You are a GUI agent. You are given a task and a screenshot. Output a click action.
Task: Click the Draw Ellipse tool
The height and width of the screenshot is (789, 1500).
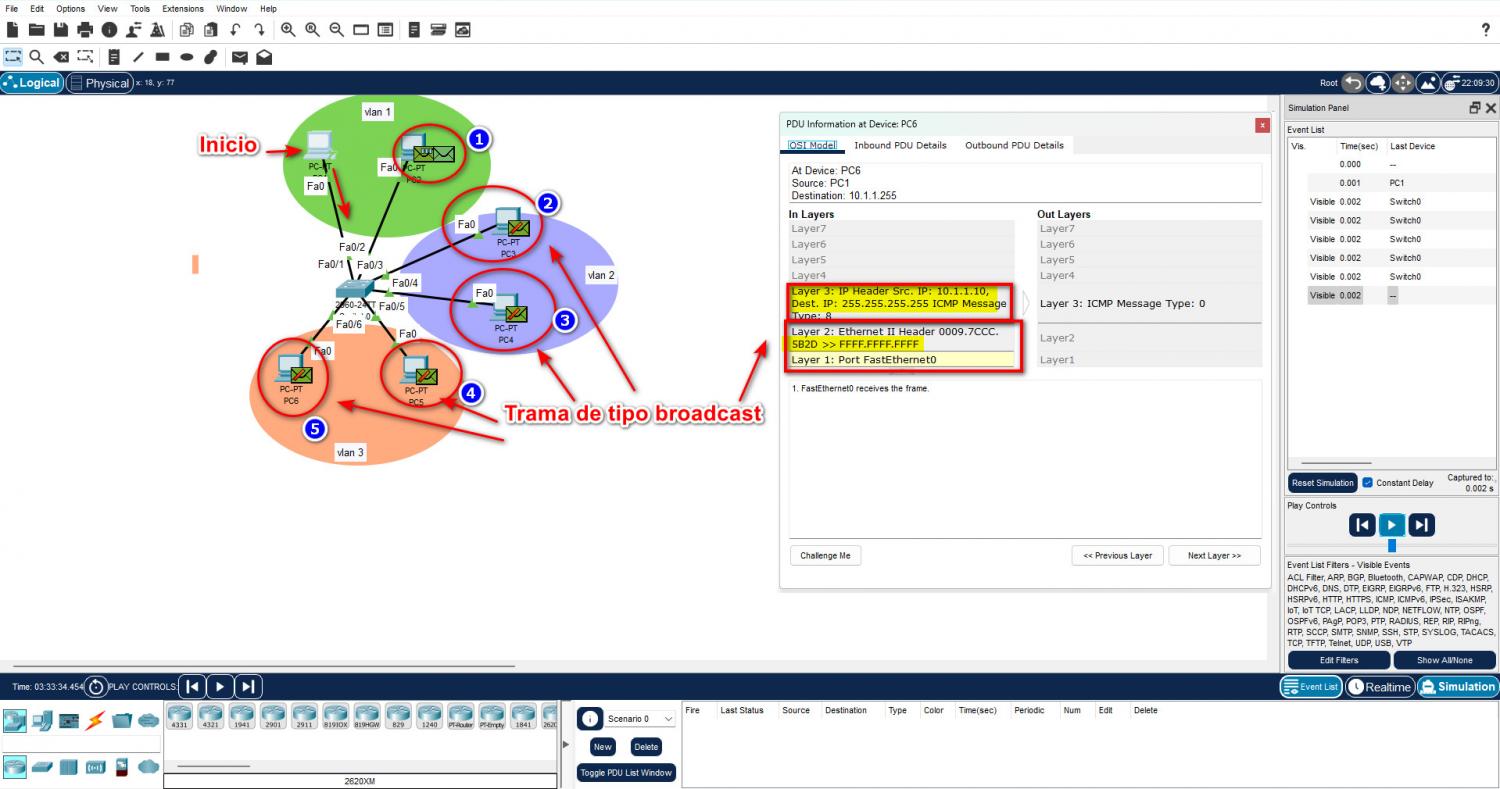pyautogui.click(x=186, y=57)
